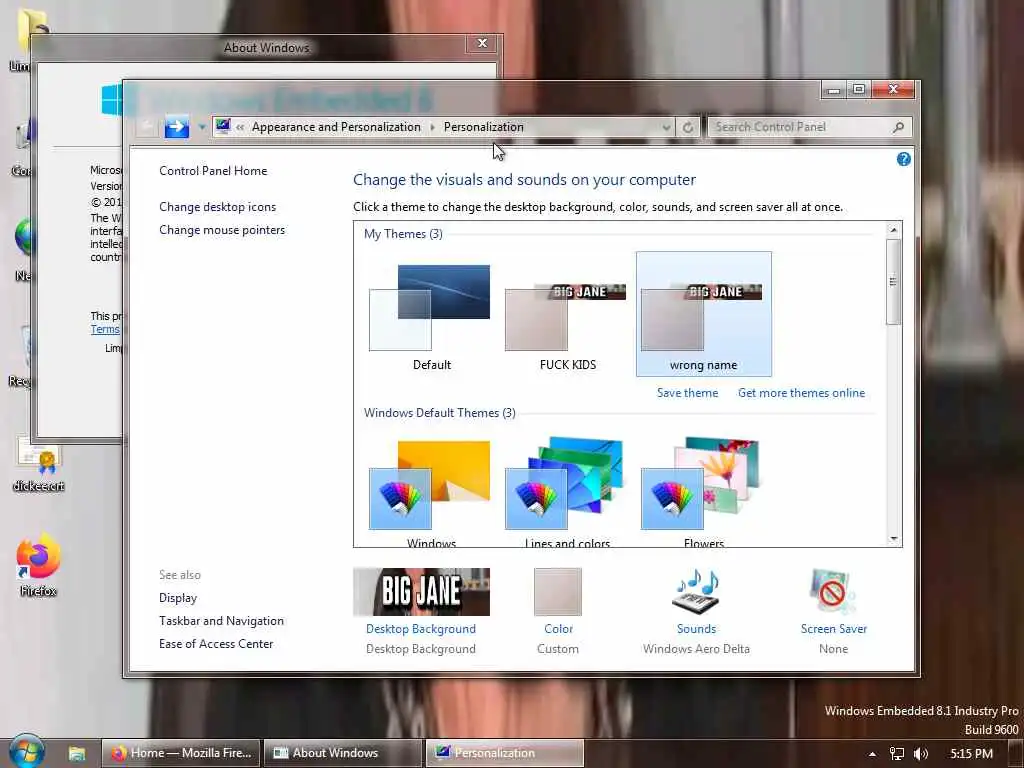Click Save theme link
This screenshot has height=768, width=1024.
[687, 392]
